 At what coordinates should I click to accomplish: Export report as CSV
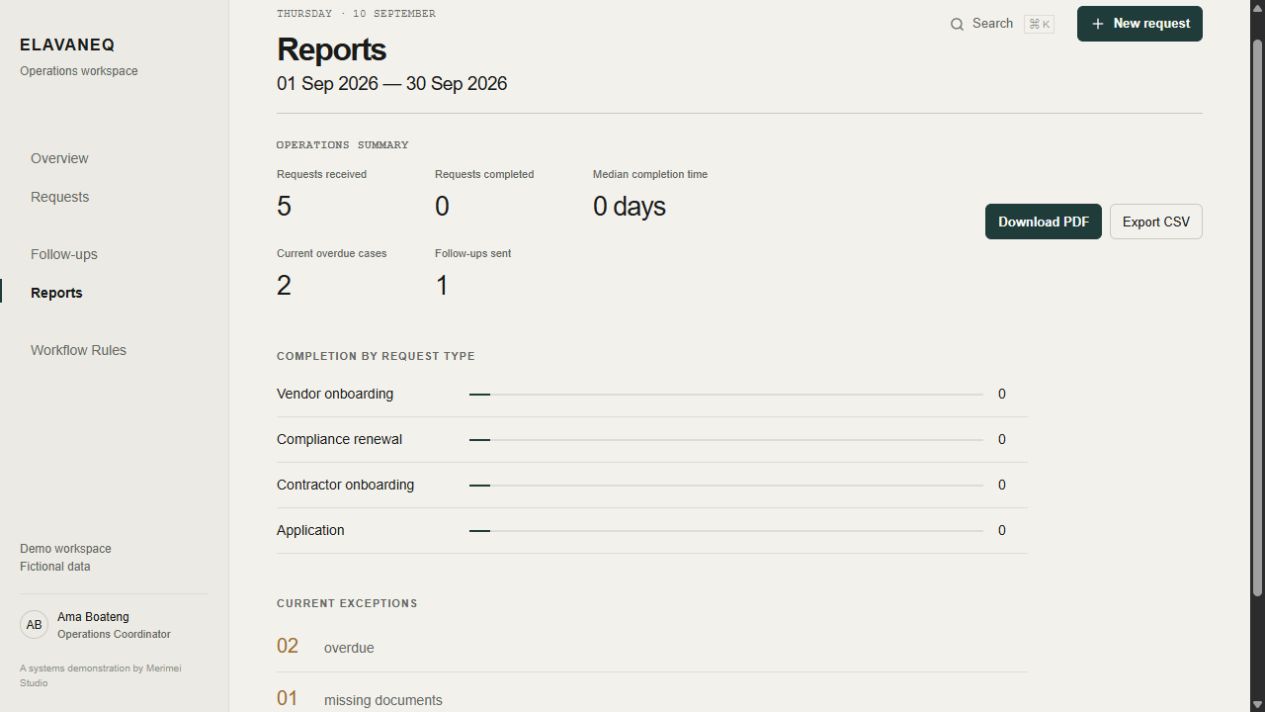[1156, 222]
